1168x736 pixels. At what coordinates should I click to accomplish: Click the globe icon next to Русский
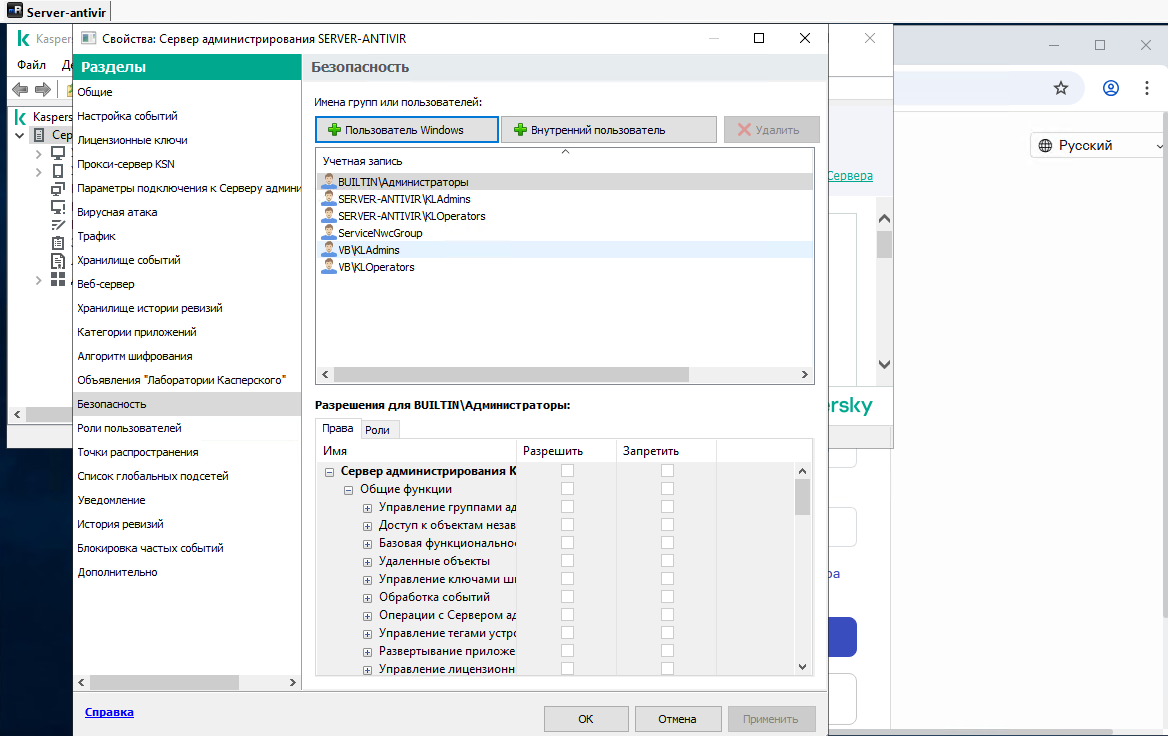click(x=1045, y=145)
